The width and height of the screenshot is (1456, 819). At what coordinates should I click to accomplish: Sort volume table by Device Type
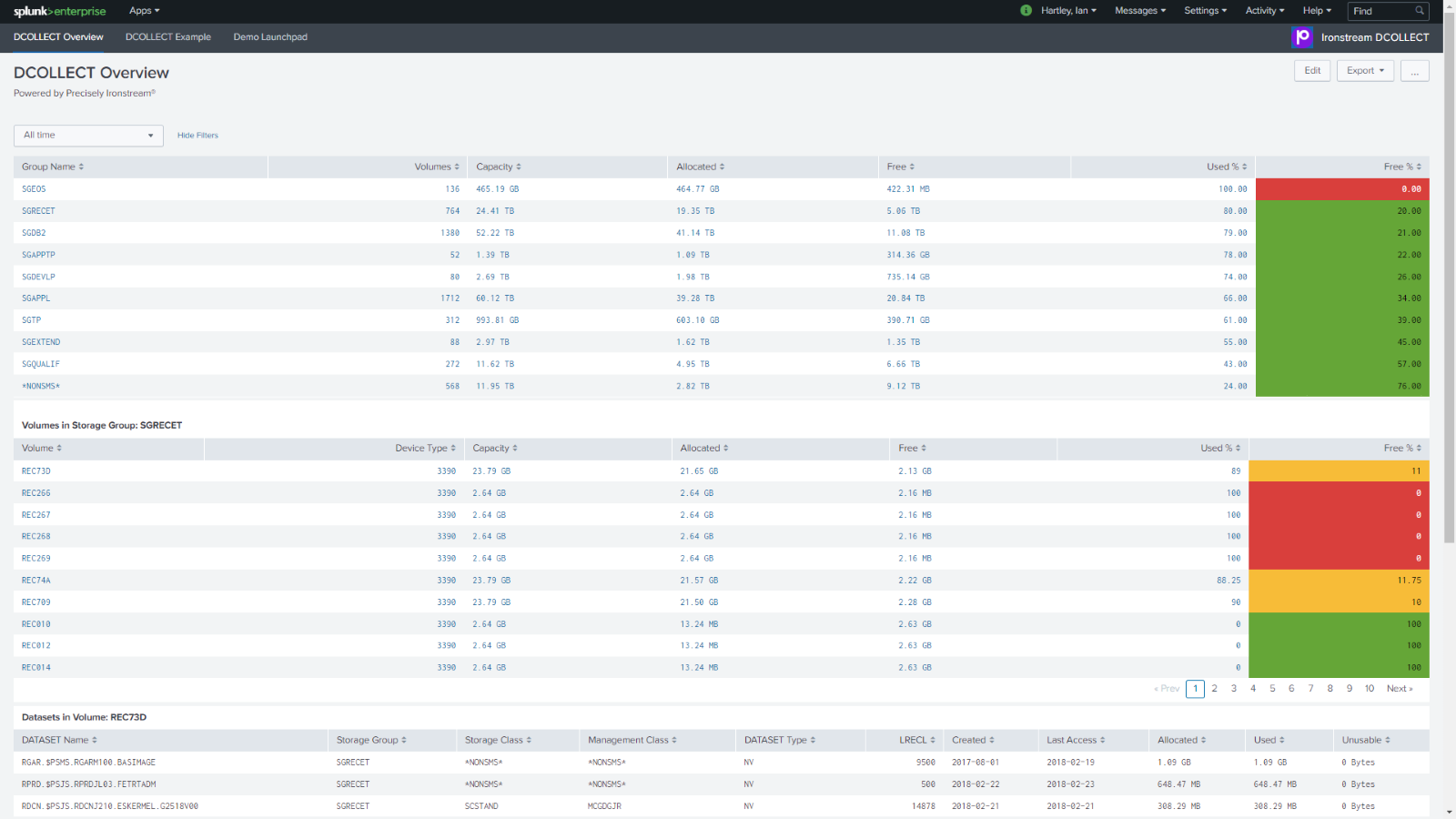tap(425, 448)
